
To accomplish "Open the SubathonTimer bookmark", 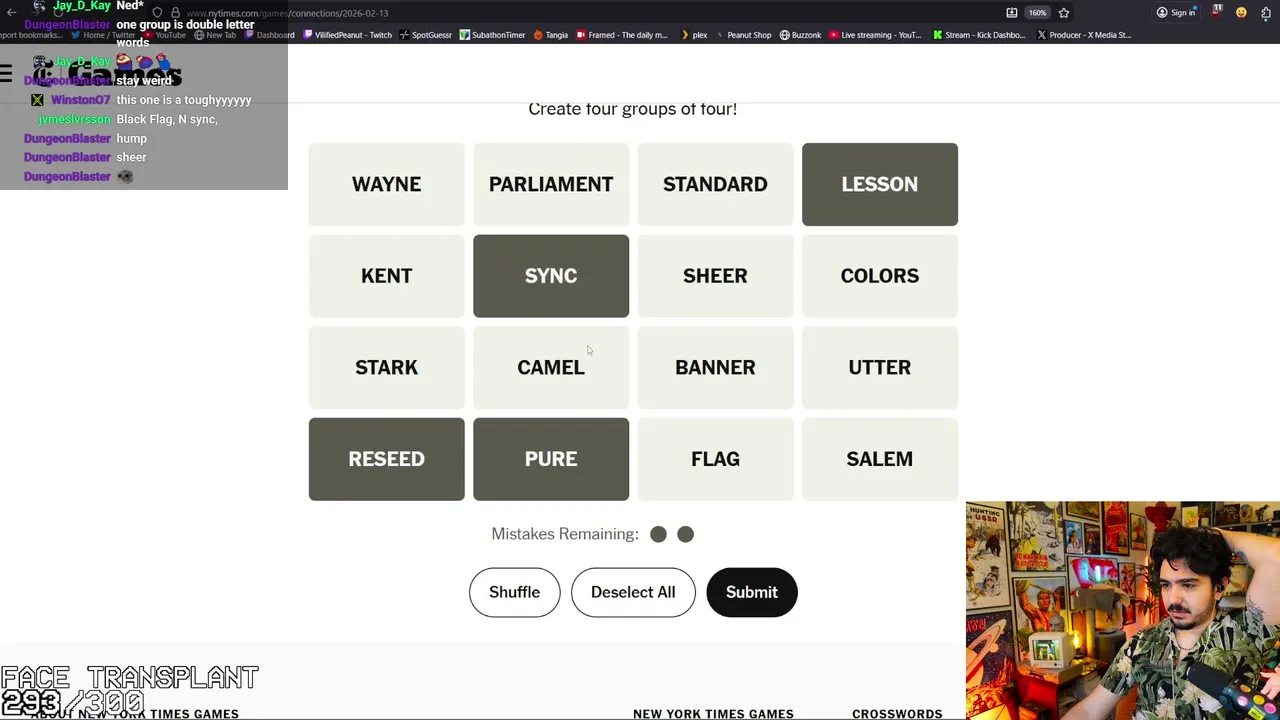I will click(492, 35).
